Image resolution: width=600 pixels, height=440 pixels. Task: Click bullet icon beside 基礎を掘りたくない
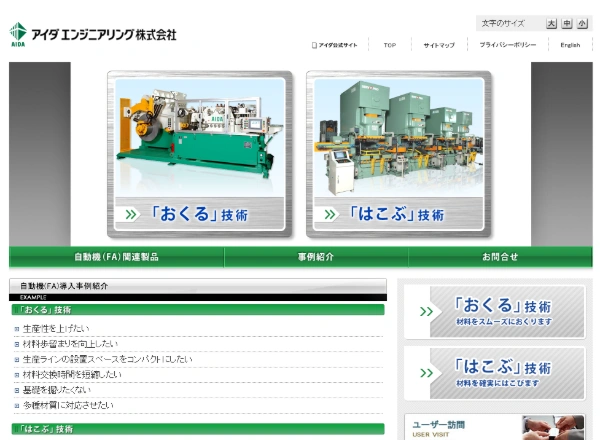coord(17,390)
